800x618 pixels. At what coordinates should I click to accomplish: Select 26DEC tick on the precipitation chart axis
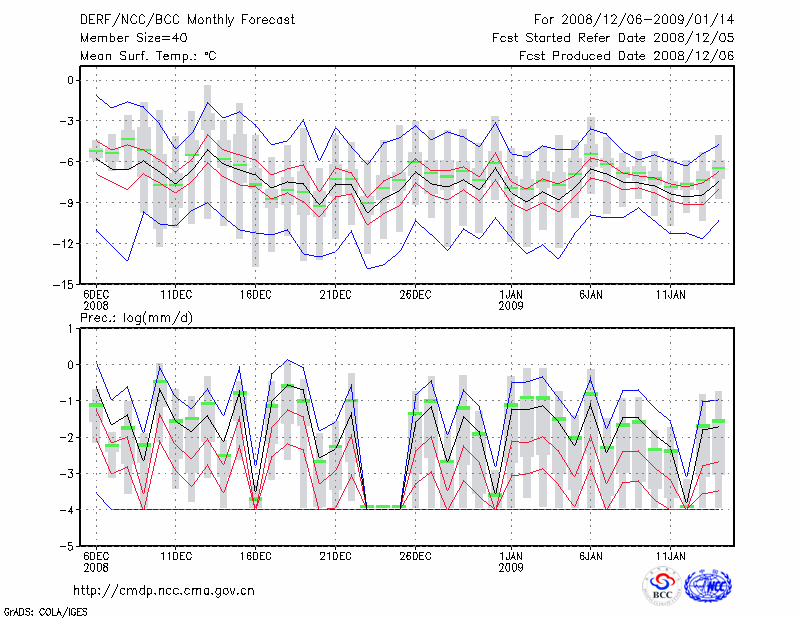coord(415,557)
